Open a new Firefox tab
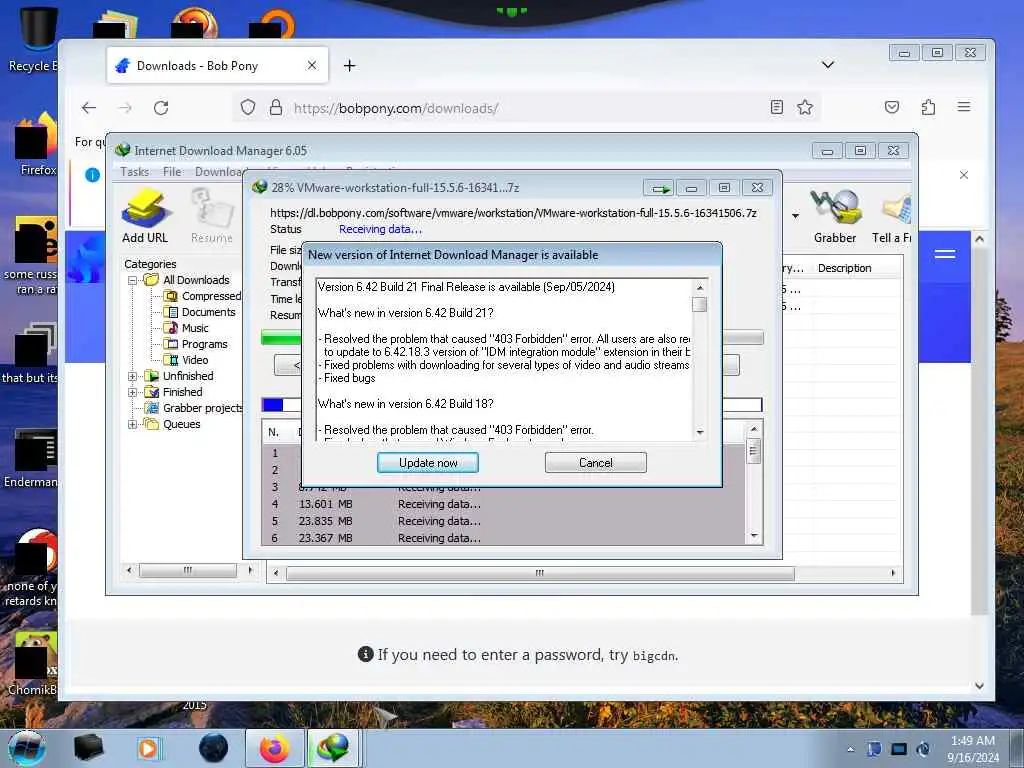 349,65
